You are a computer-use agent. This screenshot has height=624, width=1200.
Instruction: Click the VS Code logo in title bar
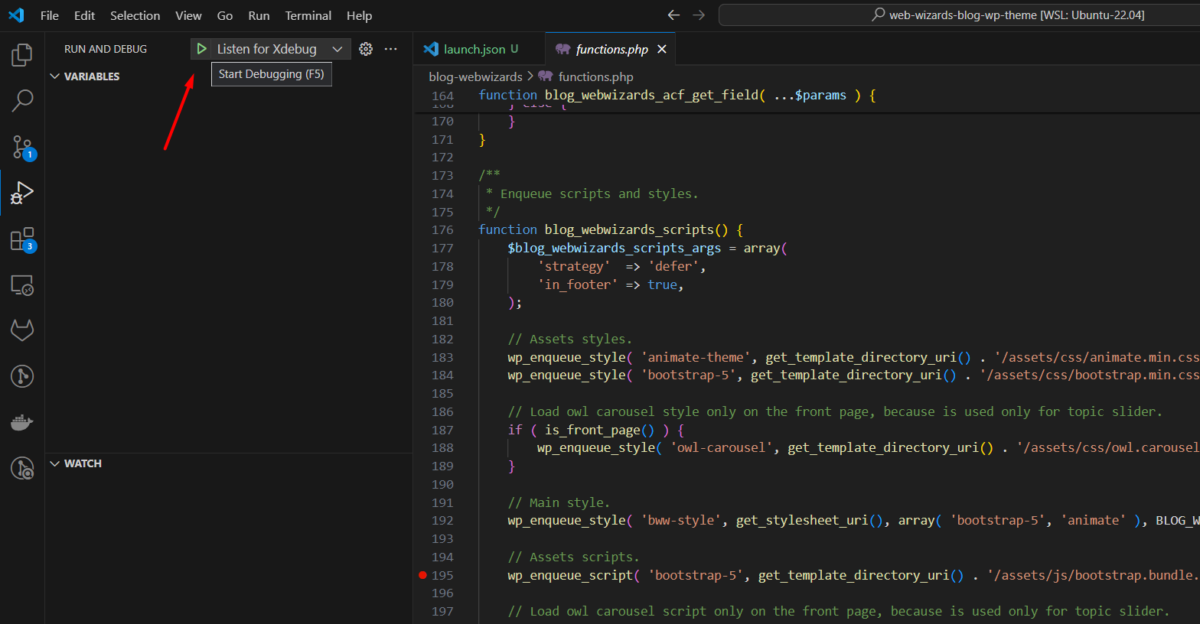(x=15, y=15)
